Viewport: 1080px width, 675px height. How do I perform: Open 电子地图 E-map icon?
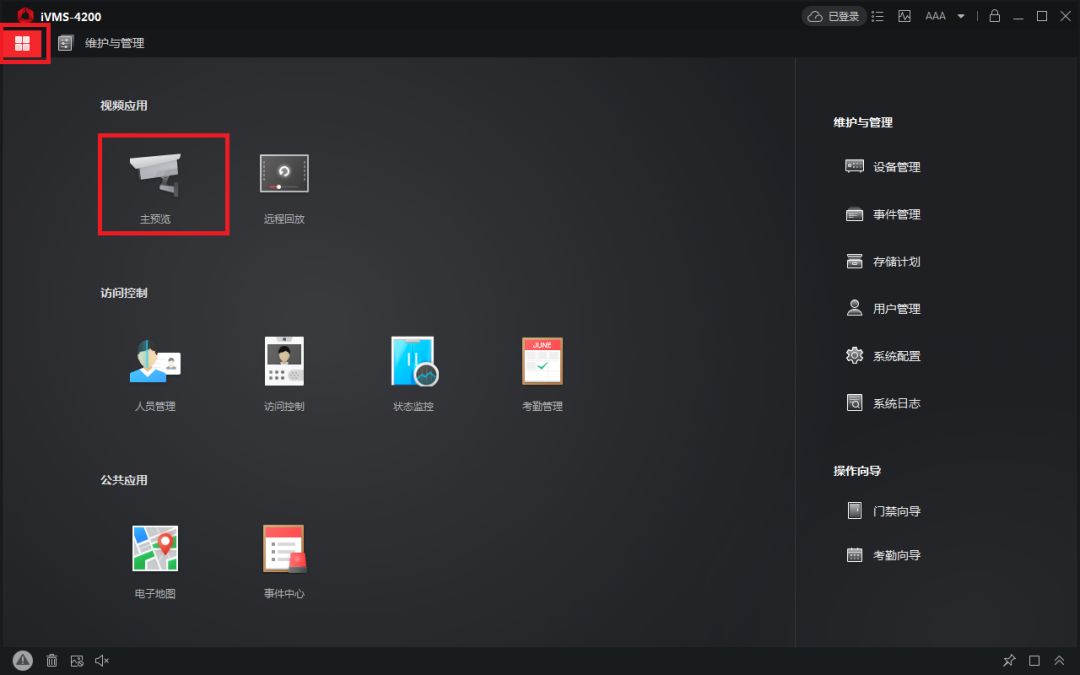155,548
